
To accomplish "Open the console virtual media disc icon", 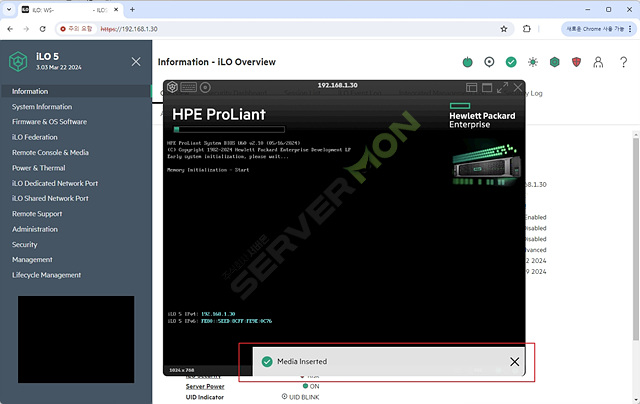I will pyautogui.click(x=205, y=87).
